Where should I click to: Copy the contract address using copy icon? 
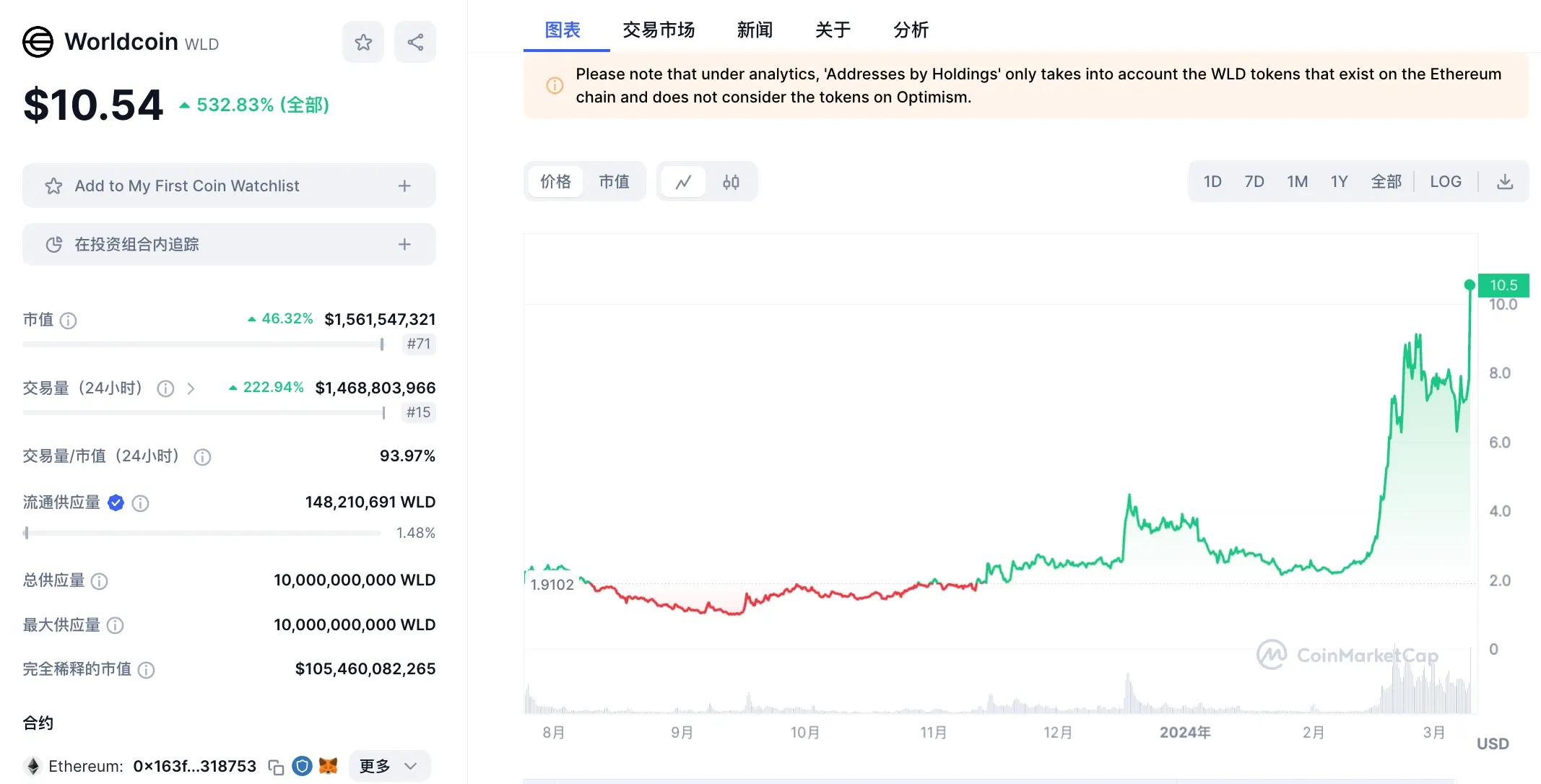click(276, 767)
